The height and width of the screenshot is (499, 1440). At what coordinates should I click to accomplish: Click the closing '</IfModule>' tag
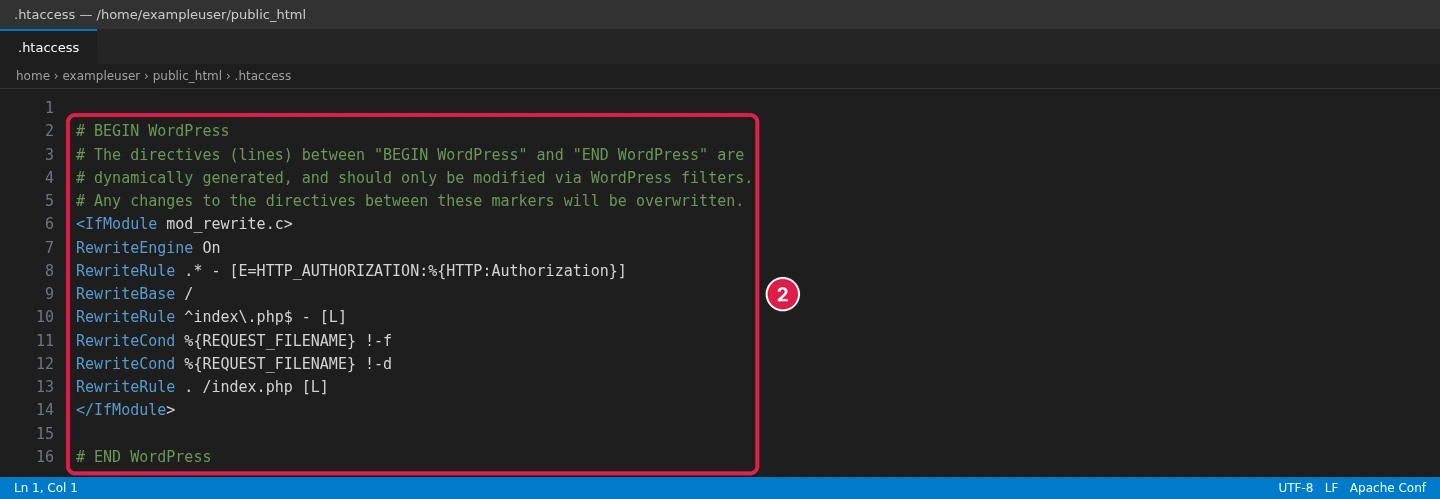(125, 410)
